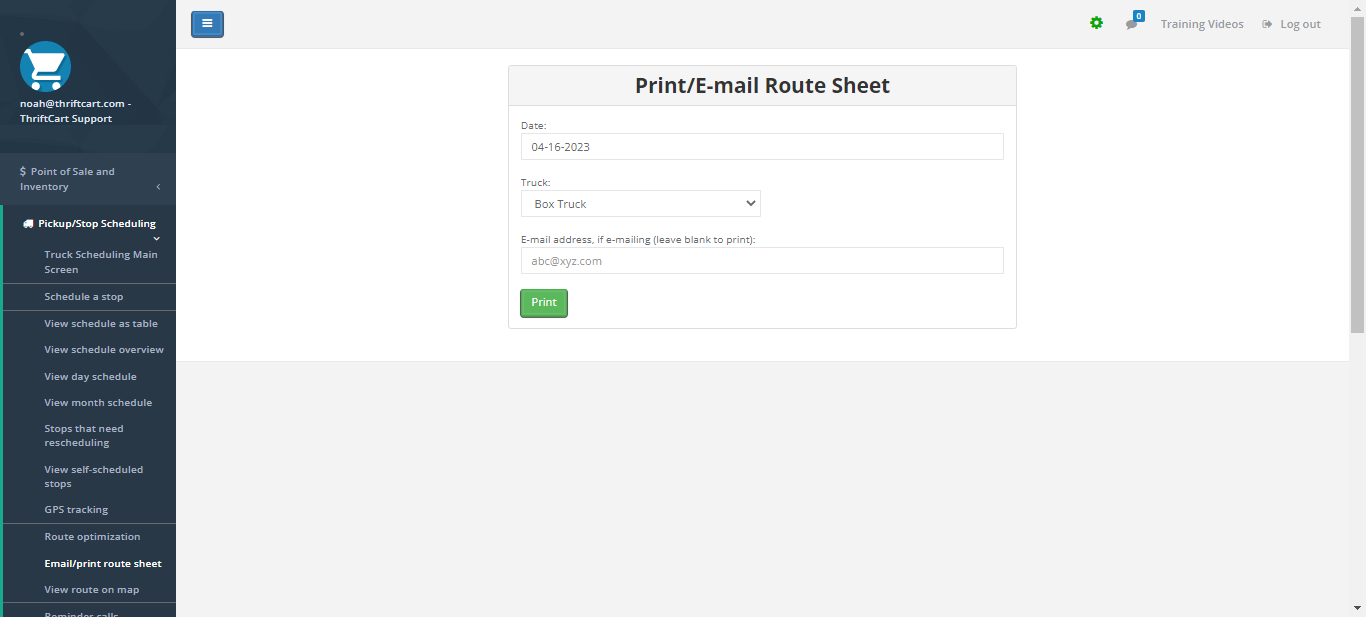The width and height of the screenshot is (1366, 617).
Task: Open the Truck dropdown showing Box Truck
Action: [640, 203]
